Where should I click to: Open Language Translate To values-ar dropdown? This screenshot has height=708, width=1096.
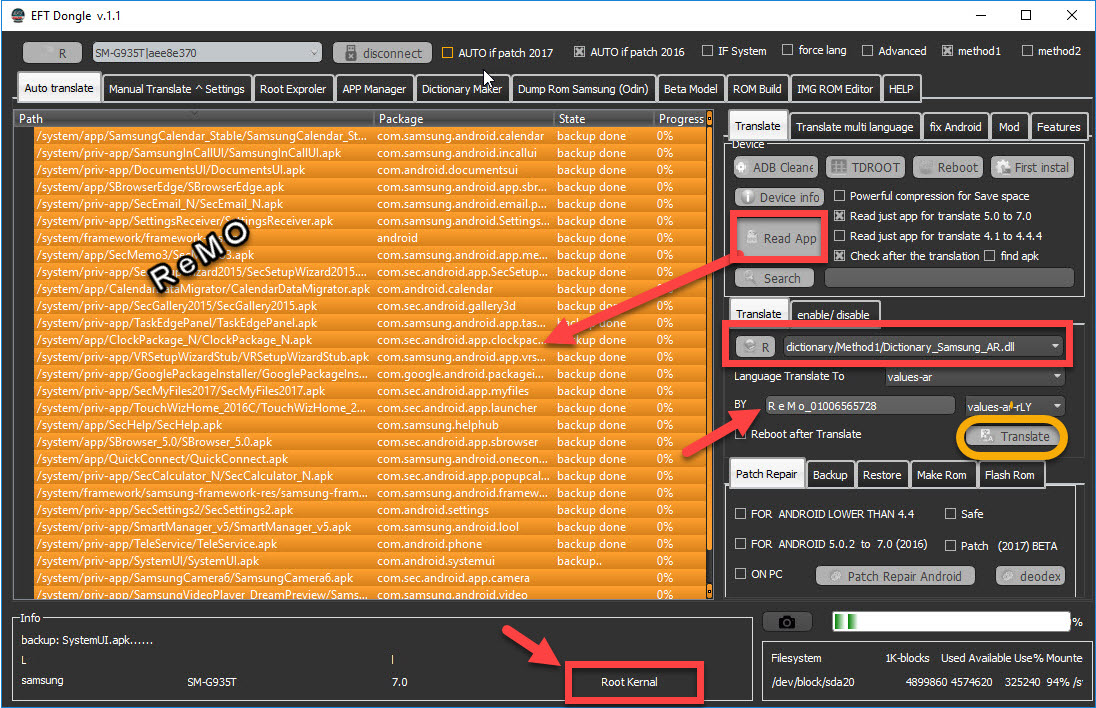pos(974,377)
